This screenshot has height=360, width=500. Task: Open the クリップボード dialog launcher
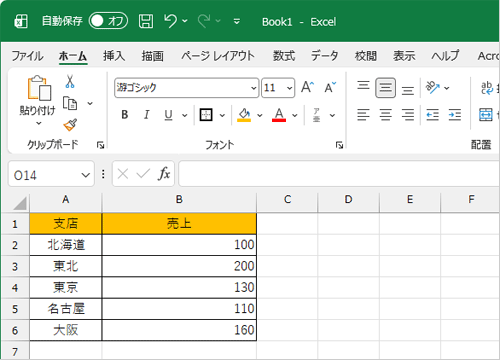[x=100, y=145]
